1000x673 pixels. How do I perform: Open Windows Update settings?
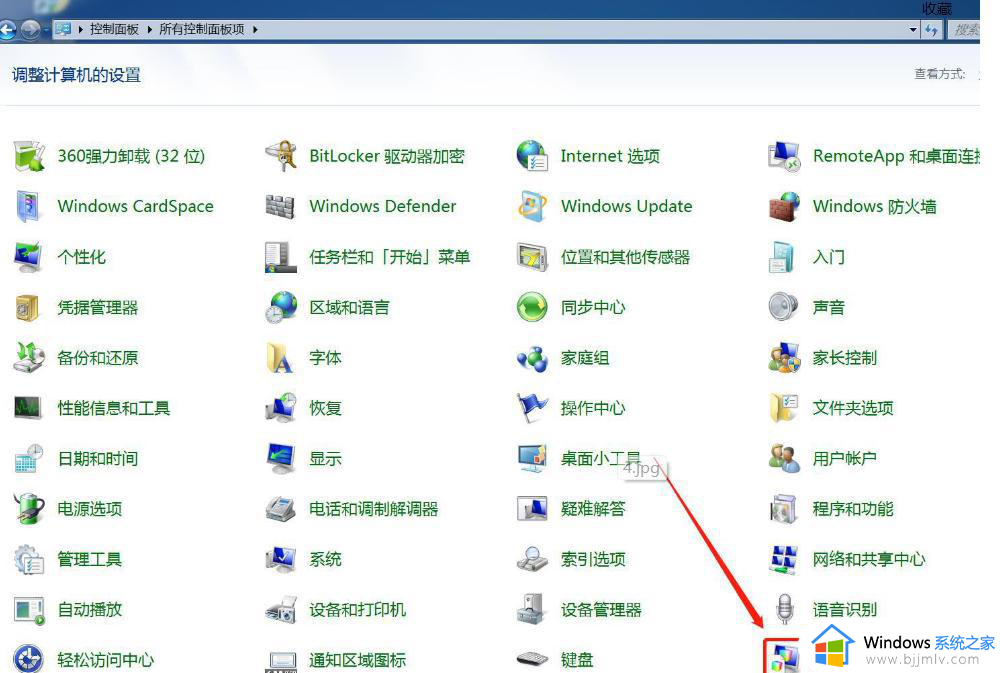[626, 207]
